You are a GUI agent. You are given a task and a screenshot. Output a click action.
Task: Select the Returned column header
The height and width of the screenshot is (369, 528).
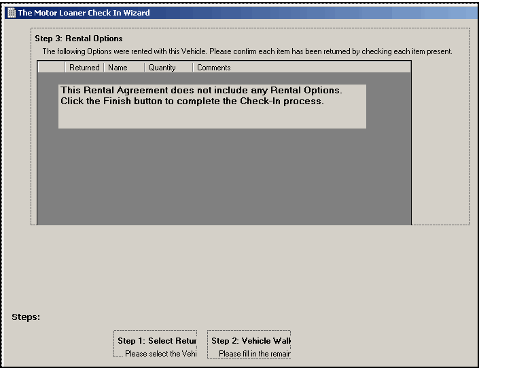(x=84, y=67)
